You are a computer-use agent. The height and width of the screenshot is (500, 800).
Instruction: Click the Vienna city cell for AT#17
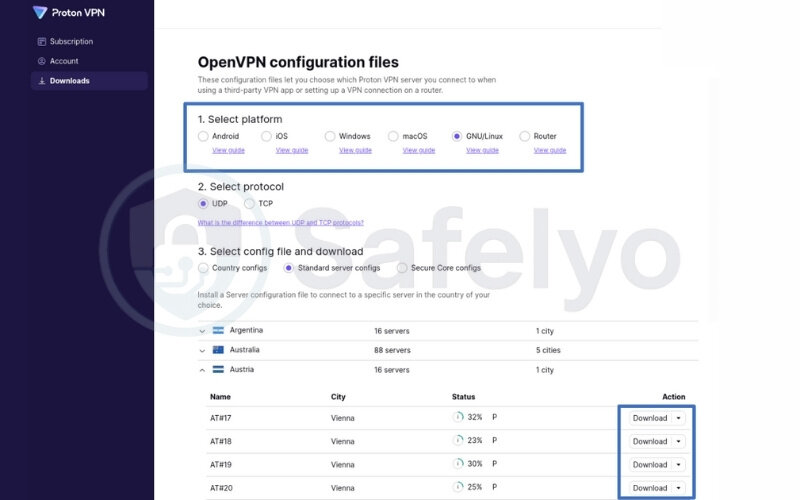342,418
